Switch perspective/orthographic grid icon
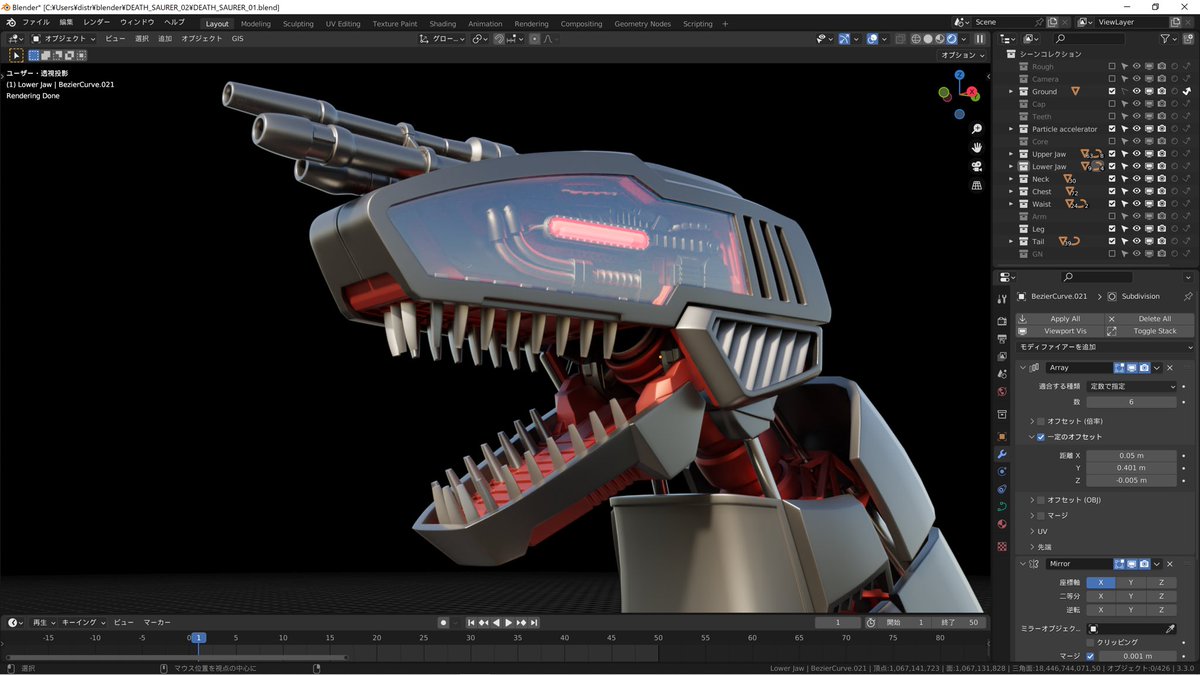The image size is (1200, 675). click(x=977, y=185)
